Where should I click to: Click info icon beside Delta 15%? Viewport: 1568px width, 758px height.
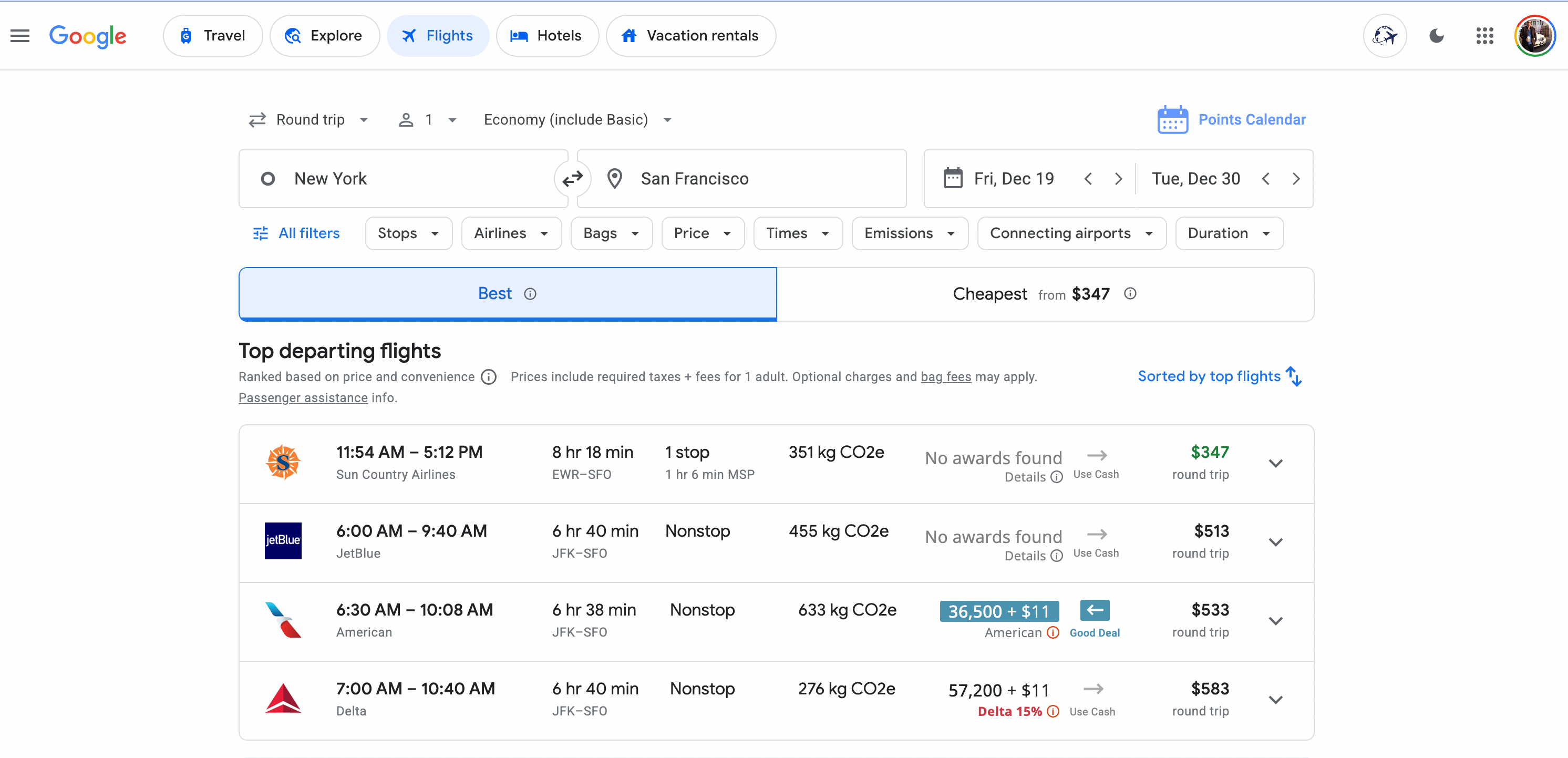coord(1054,711)
